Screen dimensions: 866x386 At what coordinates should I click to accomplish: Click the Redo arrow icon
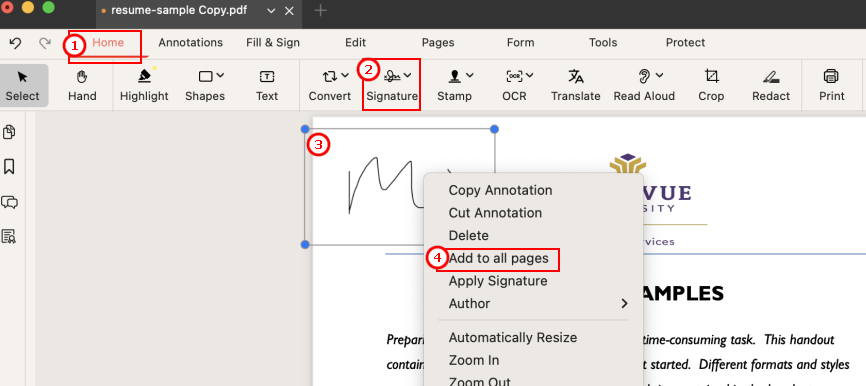point(45,43)
